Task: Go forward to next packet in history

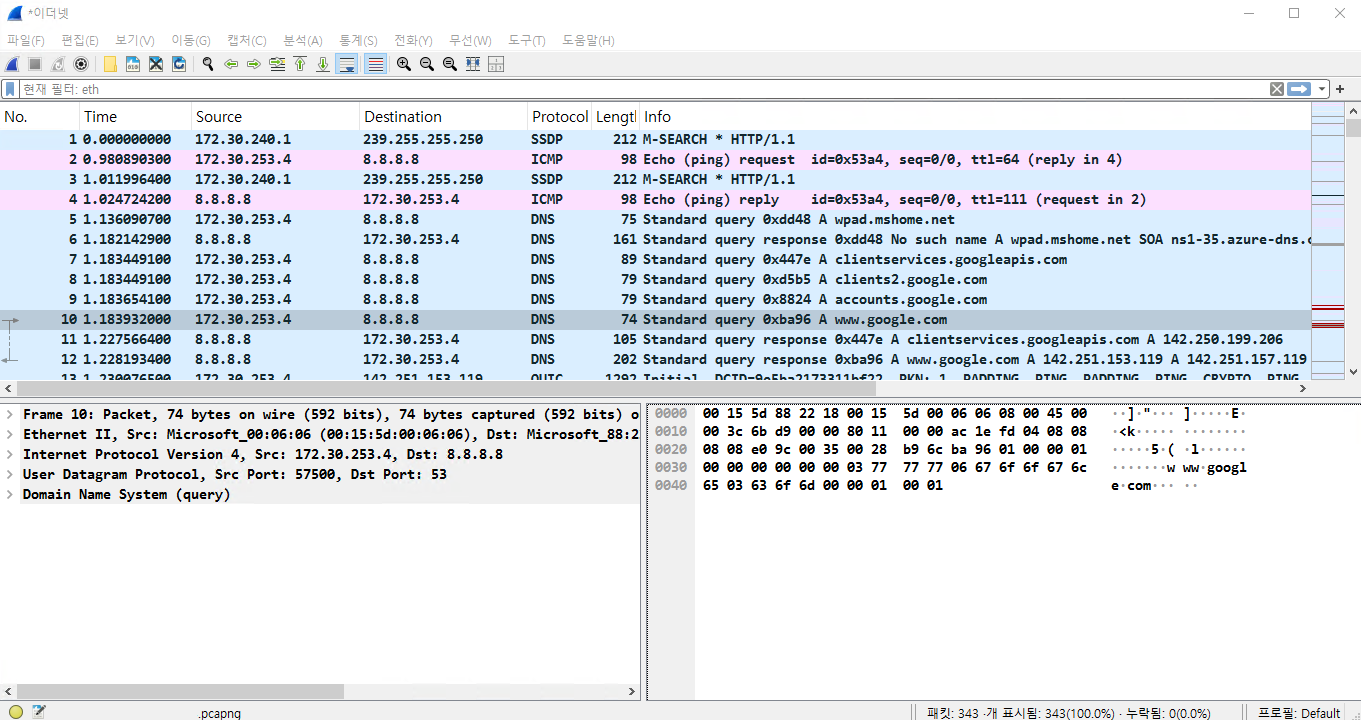Action: point(254,64)
